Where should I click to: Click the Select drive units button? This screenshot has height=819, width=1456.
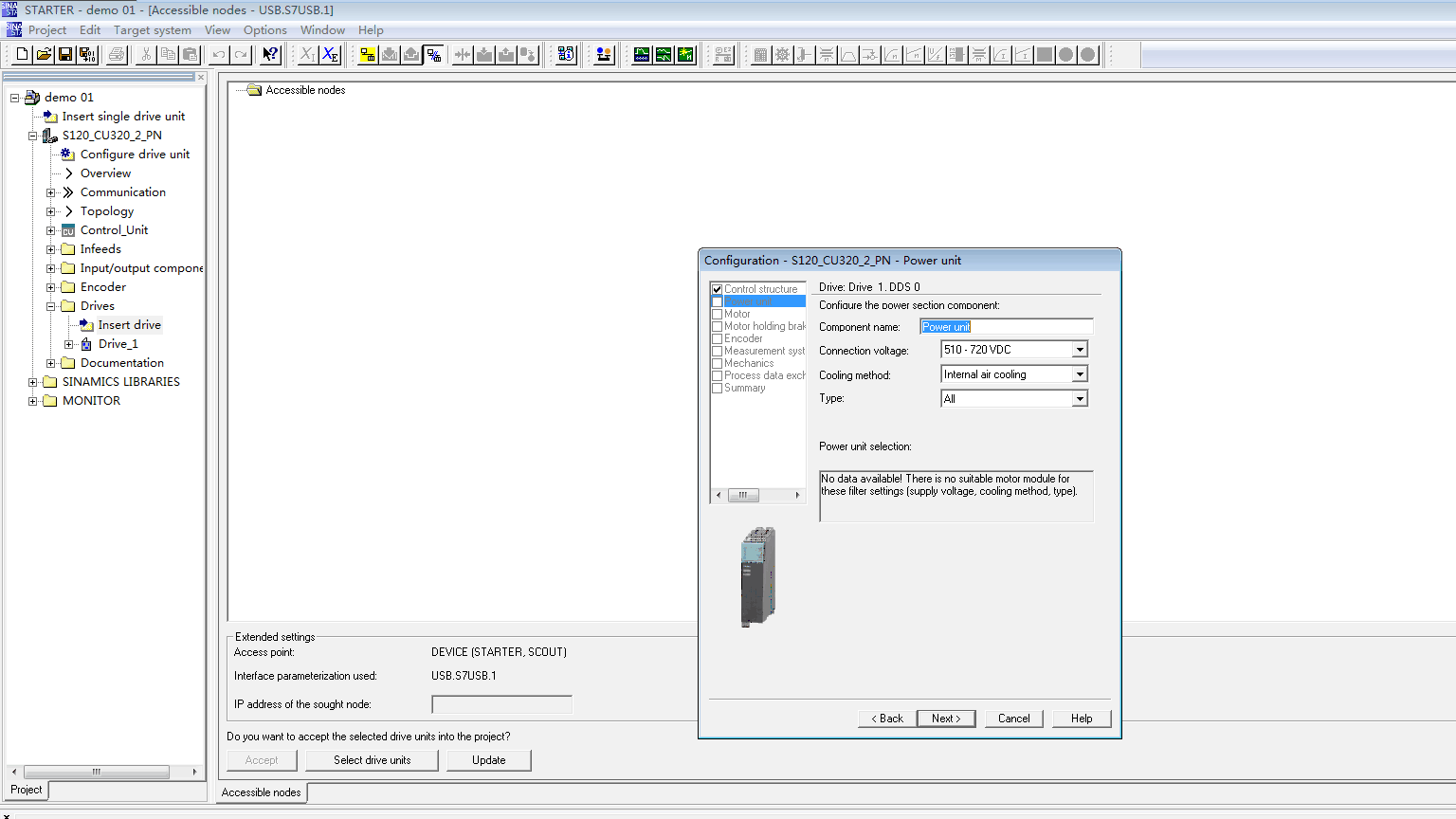[x=373, y=760]
